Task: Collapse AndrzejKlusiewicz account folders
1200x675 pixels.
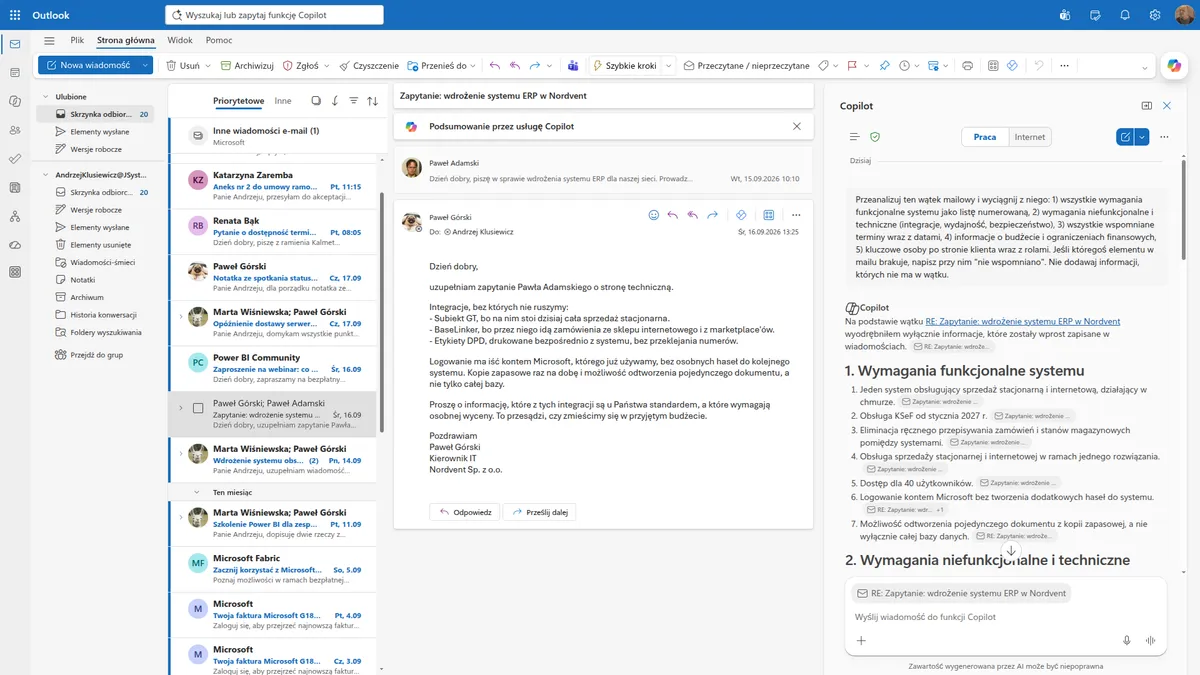Action: pos(45,174)
